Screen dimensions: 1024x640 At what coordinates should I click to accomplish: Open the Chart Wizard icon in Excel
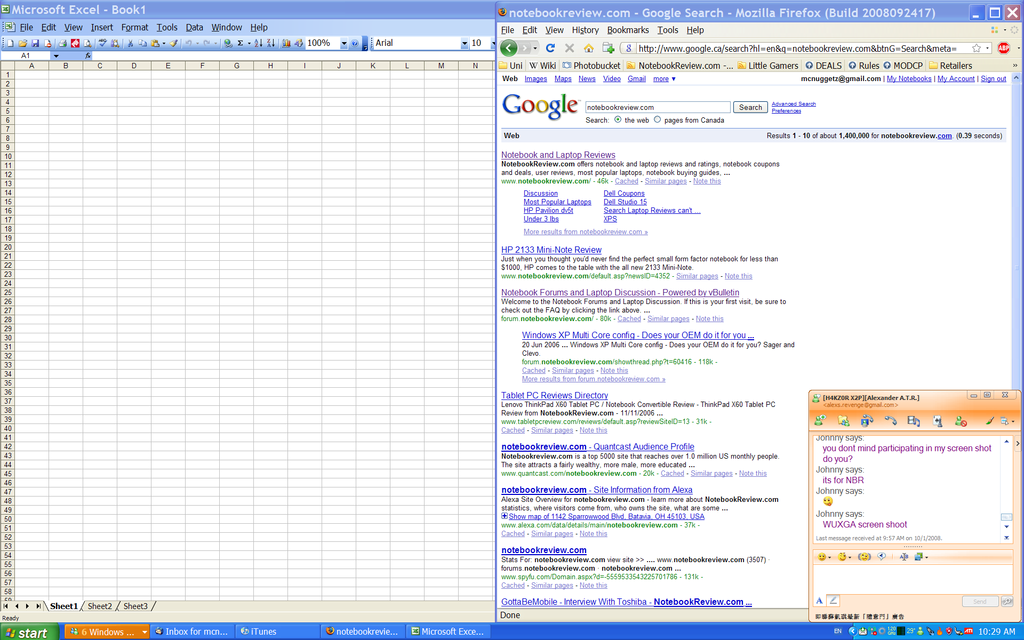click(x=286, y=43)
